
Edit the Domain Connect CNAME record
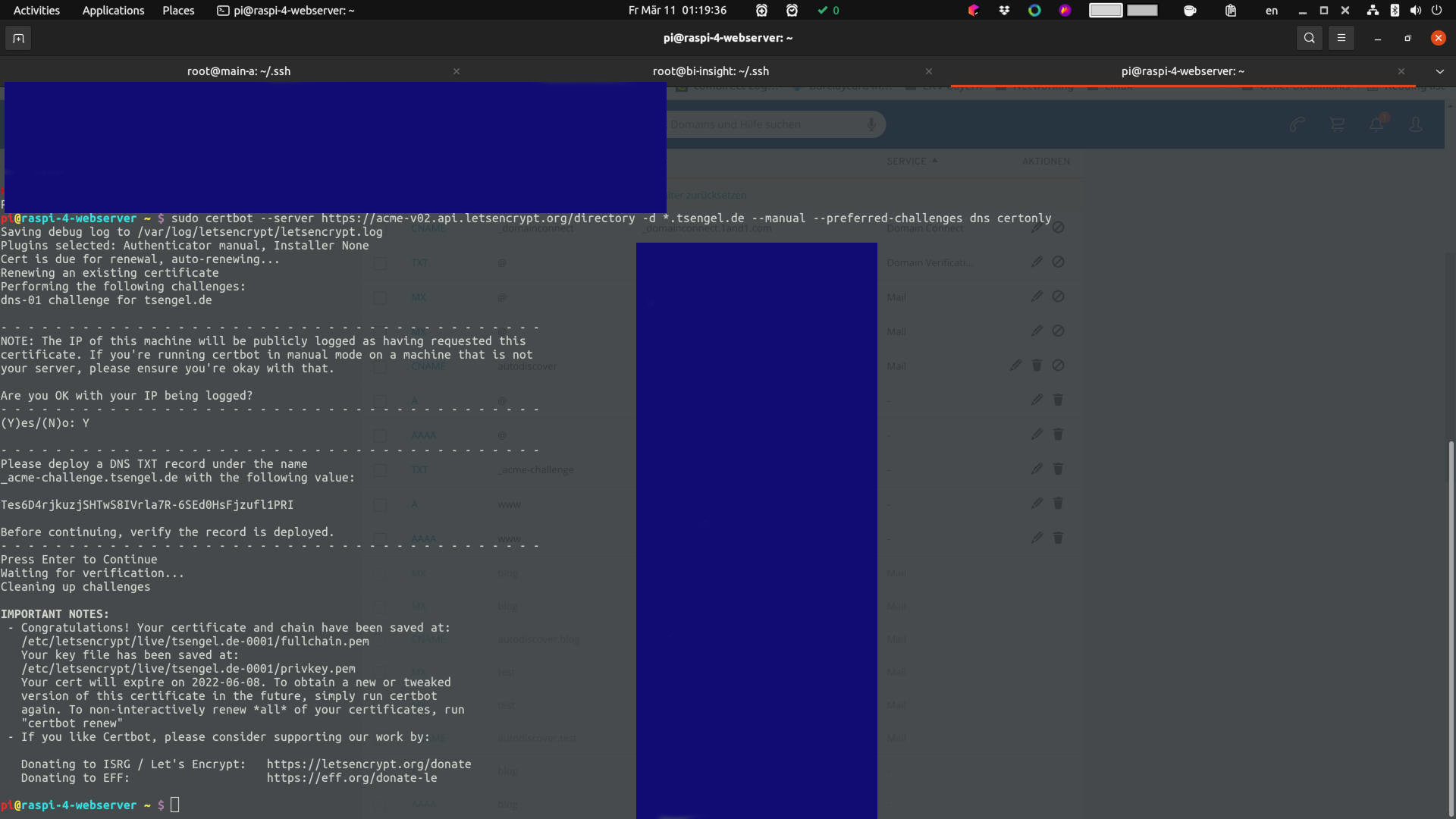(x=1037, y=227)
